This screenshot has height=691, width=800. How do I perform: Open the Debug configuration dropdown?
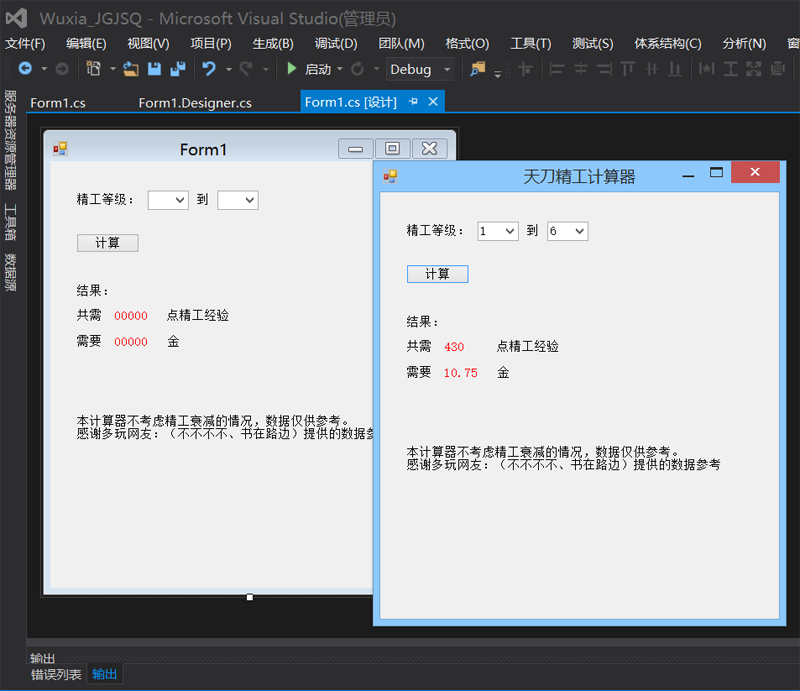(x=419, y=69)
